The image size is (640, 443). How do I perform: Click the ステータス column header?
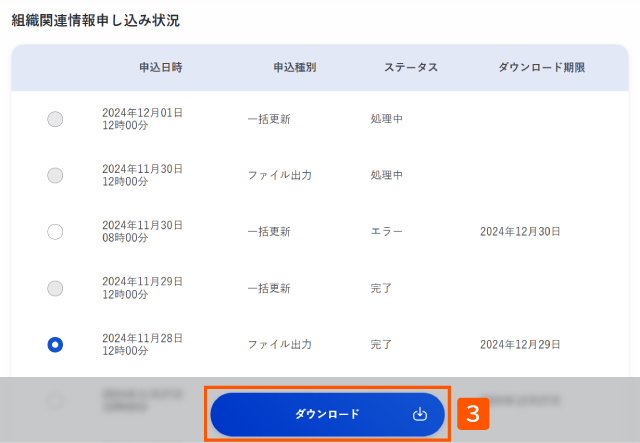[411, 67]
